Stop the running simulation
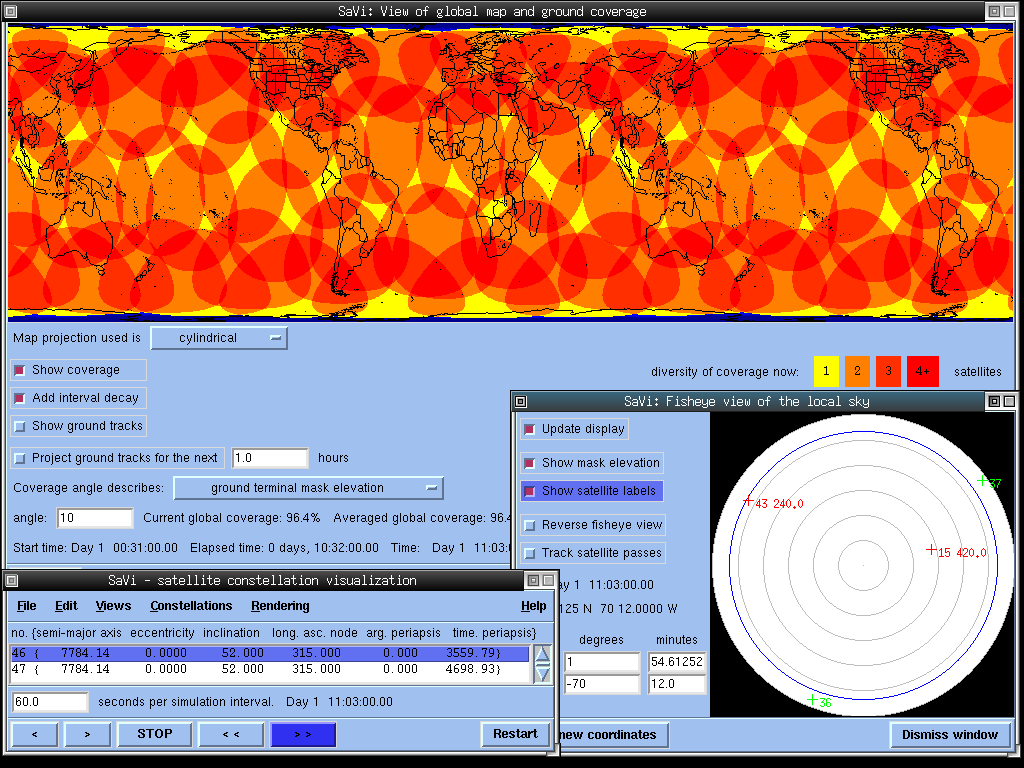 click(154, 734)
